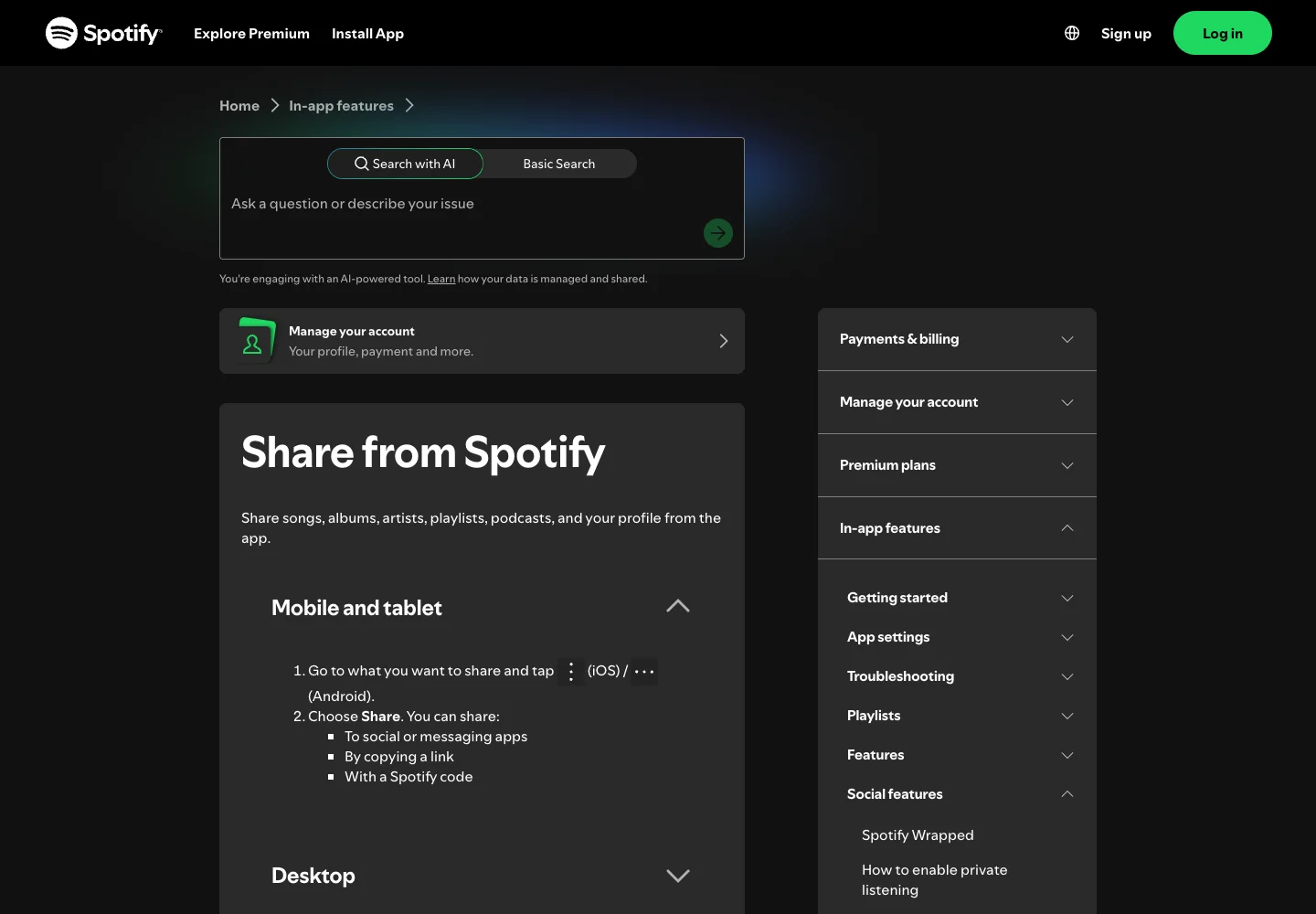This screenshot has height=914, width=1316.
Task: Click the arrow on Manage your account card
Action: [724, 341]
